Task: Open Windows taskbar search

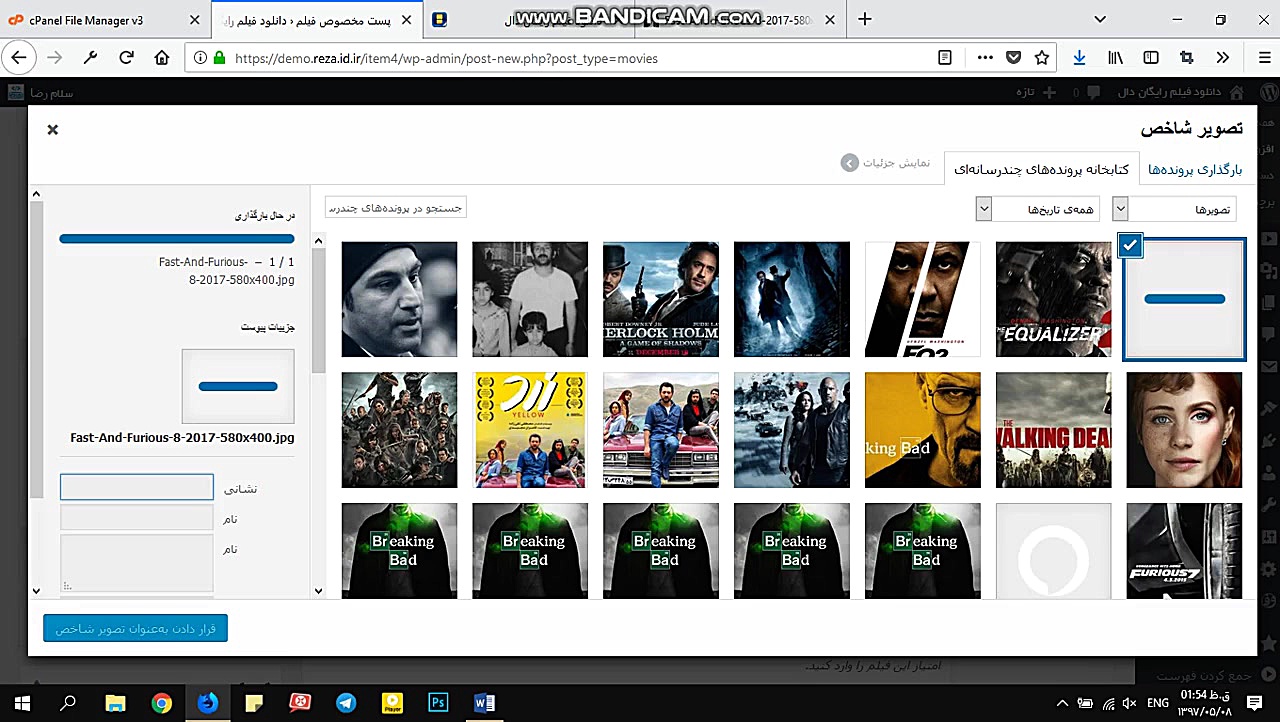Action: click(68, 703)
